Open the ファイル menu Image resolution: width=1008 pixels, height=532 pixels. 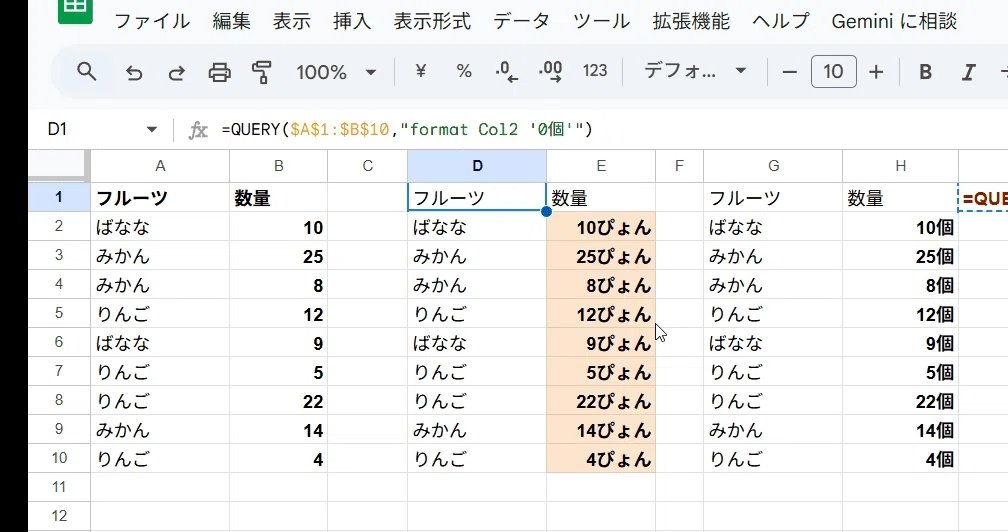[152, 21]
